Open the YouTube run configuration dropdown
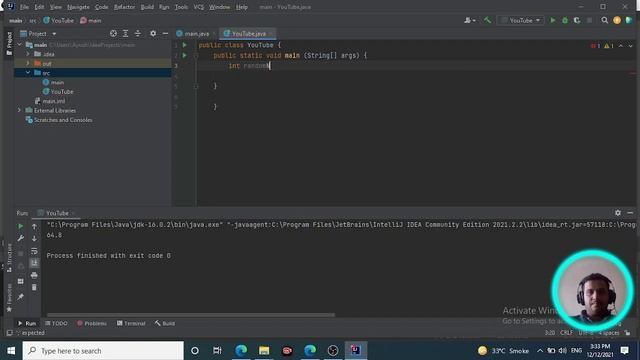This screenshot has height=360, width=640. tap(520, 20)
